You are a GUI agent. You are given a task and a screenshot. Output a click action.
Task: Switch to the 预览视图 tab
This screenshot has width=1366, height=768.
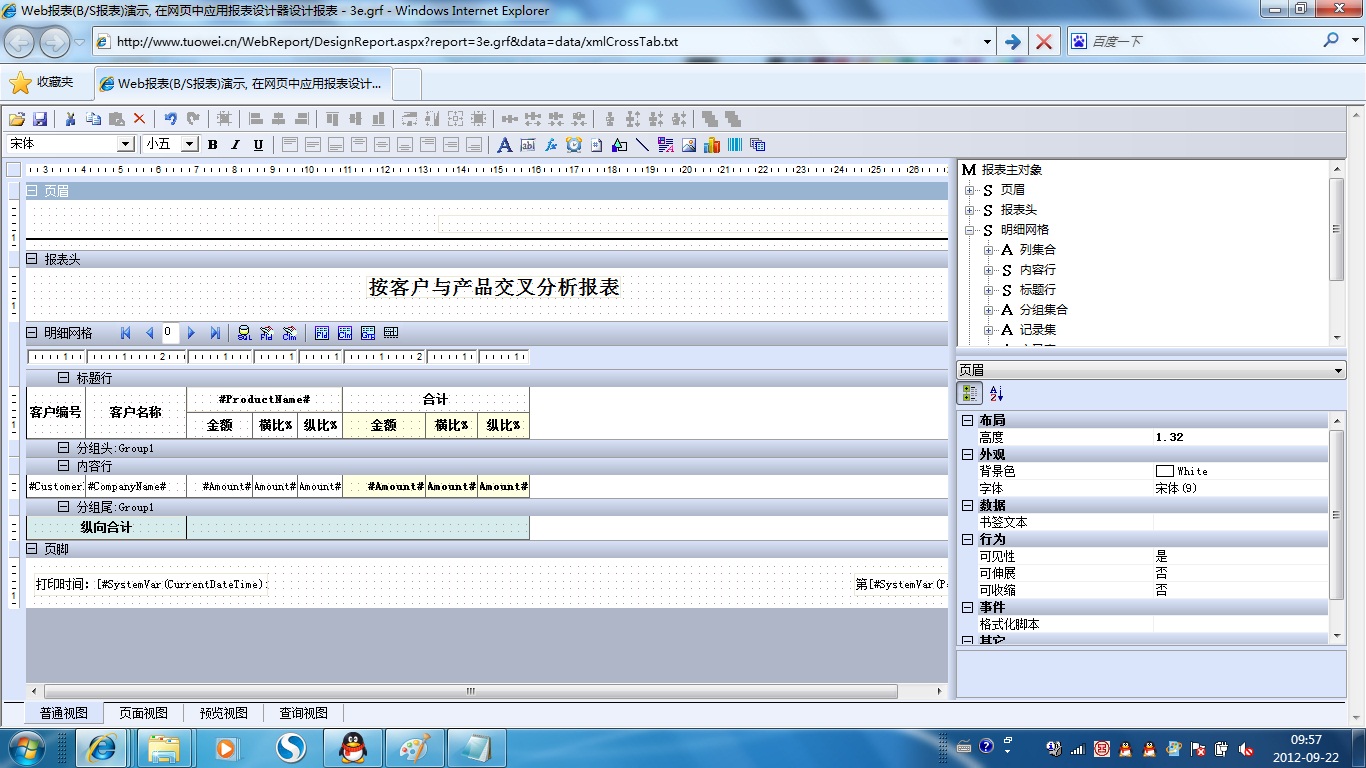(223, 713)
